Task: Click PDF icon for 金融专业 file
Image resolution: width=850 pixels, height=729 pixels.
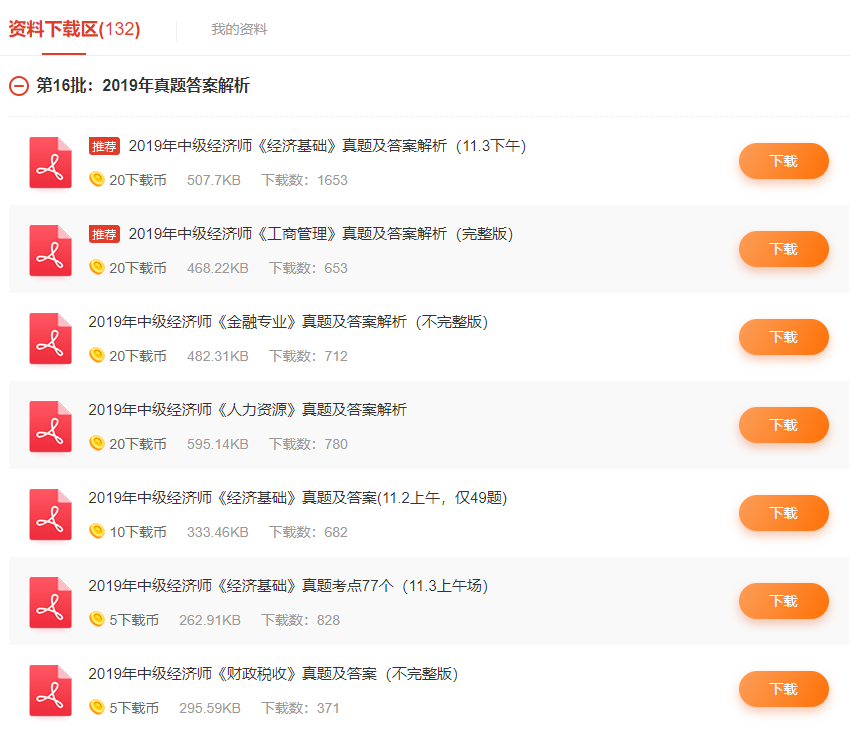Action: [x=50, y=338]
